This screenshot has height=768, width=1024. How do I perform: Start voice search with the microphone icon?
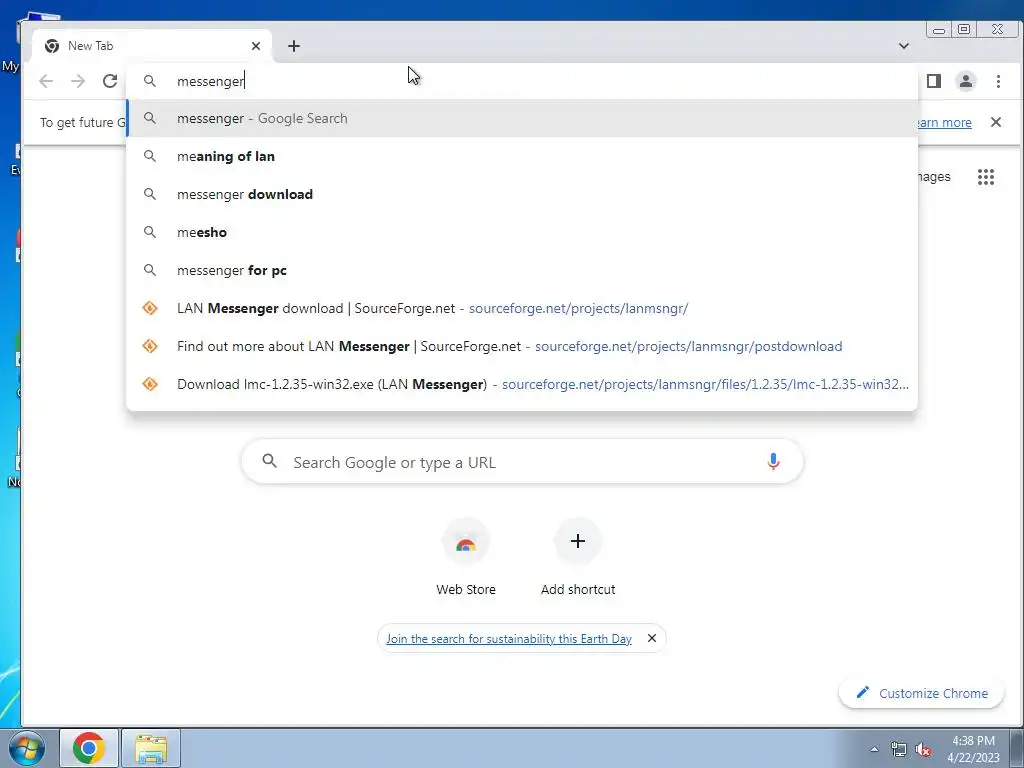click(773, 462)
